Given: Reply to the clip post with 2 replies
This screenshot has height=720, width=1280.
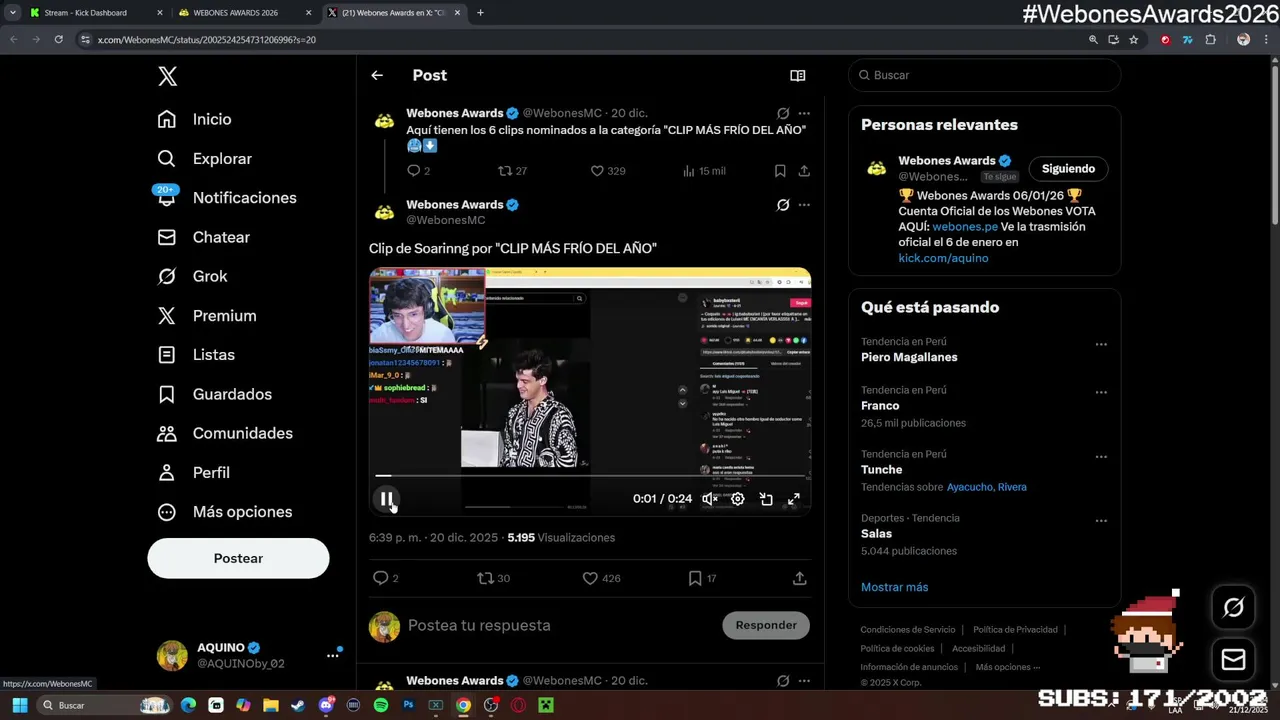Looking at the screenshot, I should (x=380, y=578).
